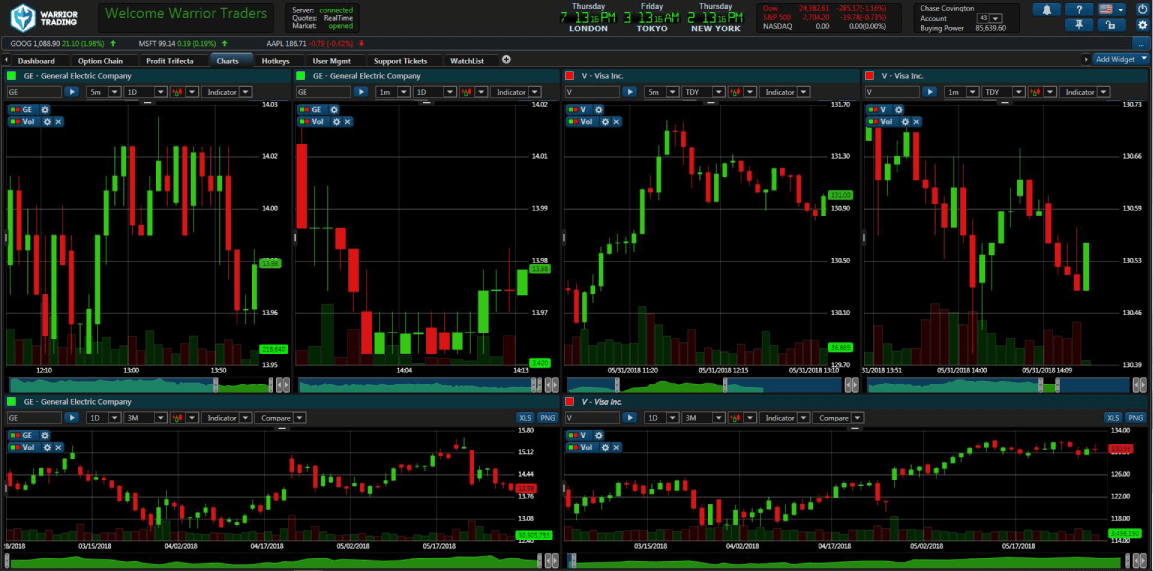Toggle the layout lock icon

coord(1111,25)
